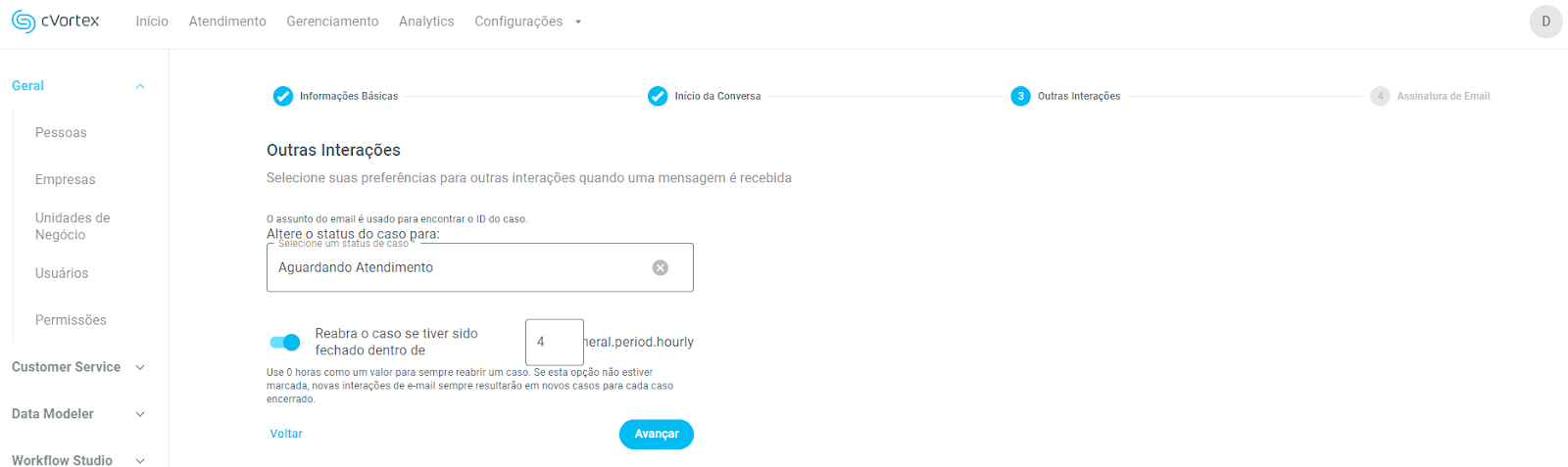This screenshot has width=1568, height=467.
Task: Click the cVortex logo icon
Action: [24, 22]
